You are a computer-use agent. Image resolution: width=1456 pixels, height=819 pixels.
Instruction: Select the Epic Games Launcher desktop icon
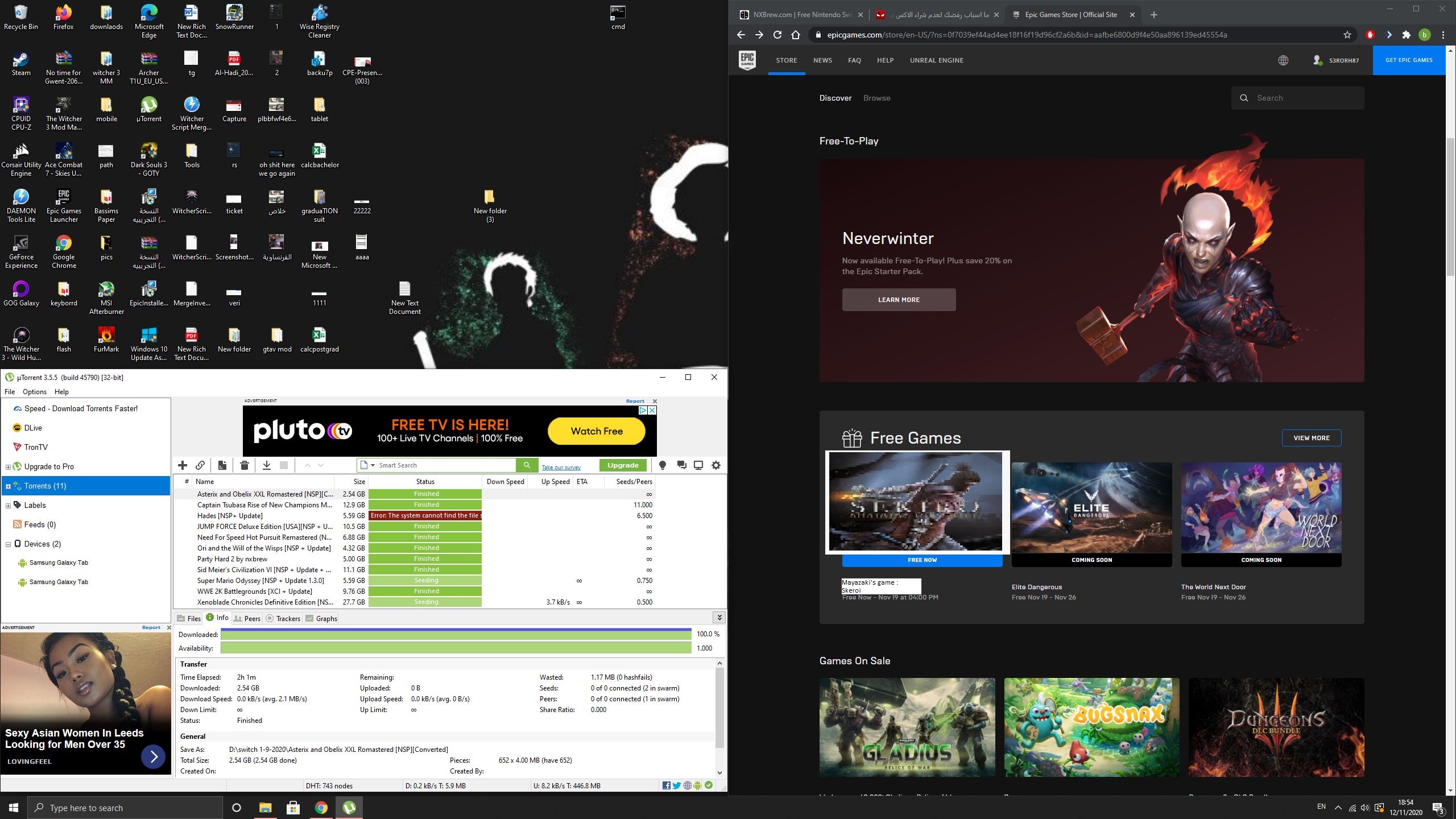[x=64, y=206]
